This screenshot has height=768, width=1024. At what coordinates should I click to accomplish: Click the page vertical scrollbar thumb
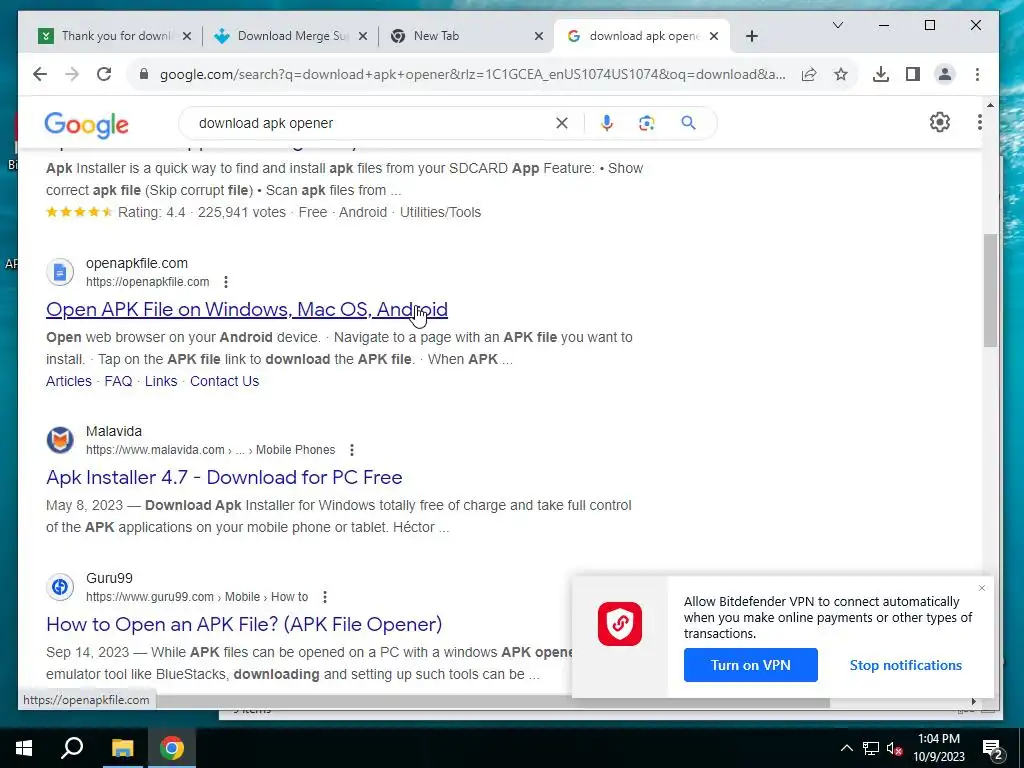[990, 290]
